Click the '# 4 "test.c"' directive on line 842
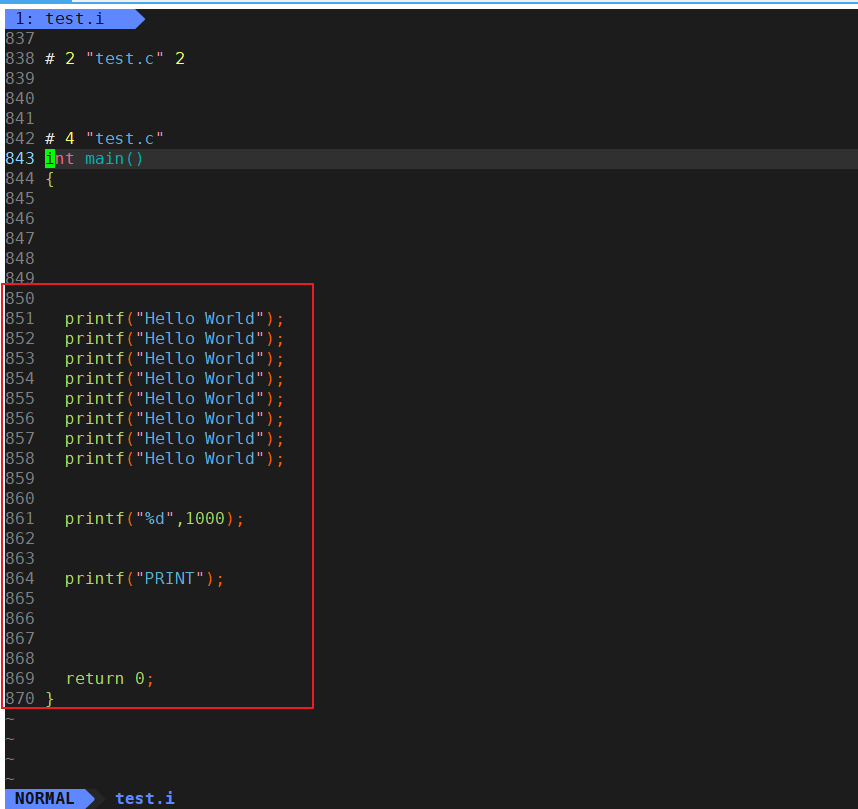 (x=104, y=139)
